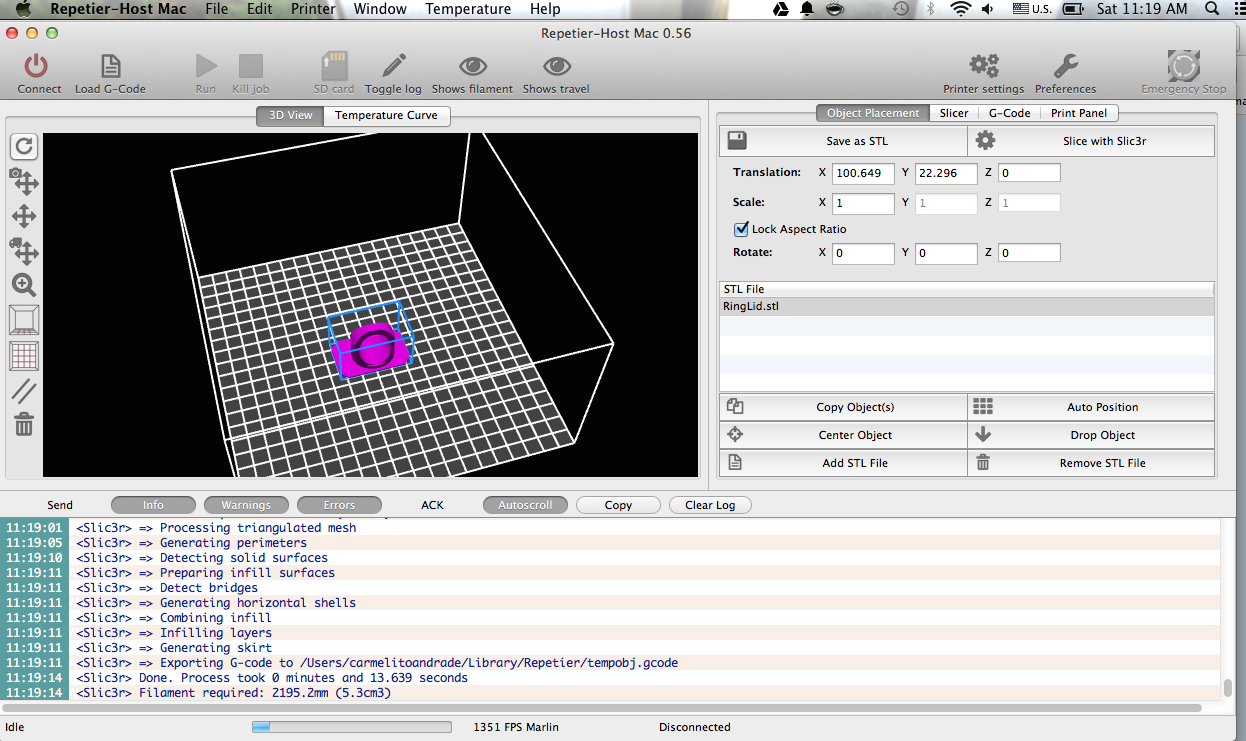Click the progress bar in the status bar
The image size is (1246, 741).
pyautogui.click(x=351, y=727)
